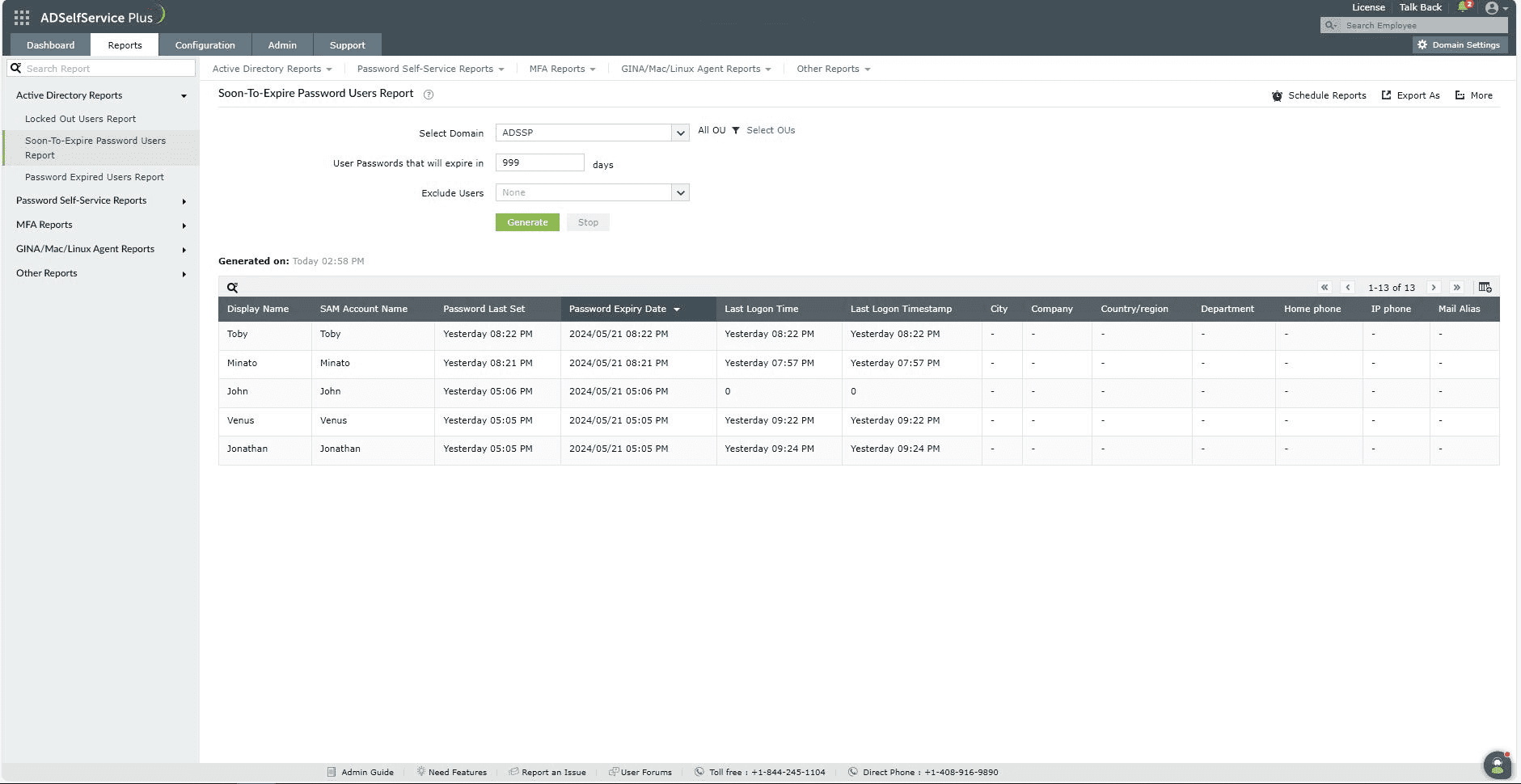Sort by the Password Expiry Date column

(618, 309)
